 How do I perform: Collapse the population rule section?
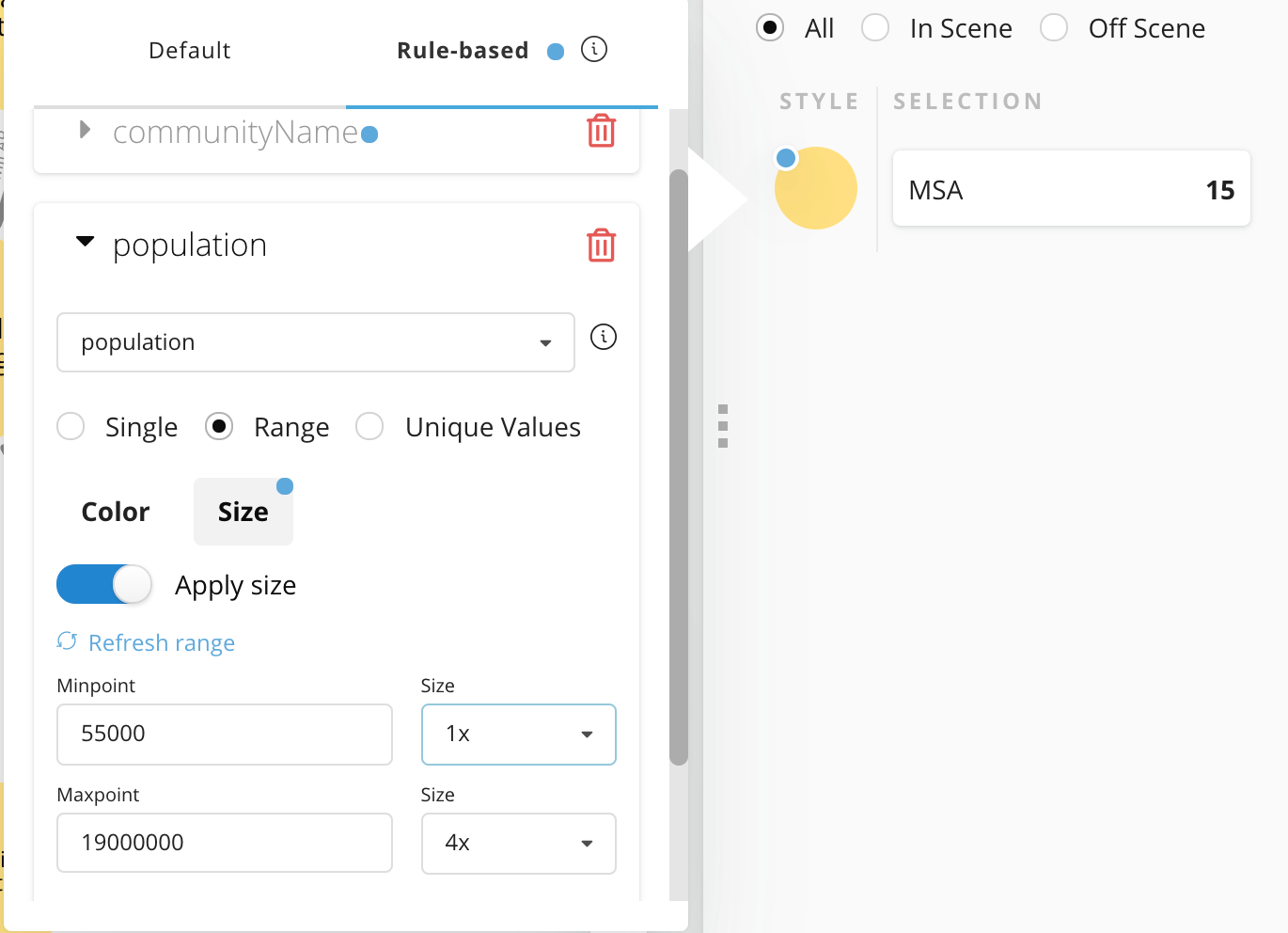click(86, 242)
